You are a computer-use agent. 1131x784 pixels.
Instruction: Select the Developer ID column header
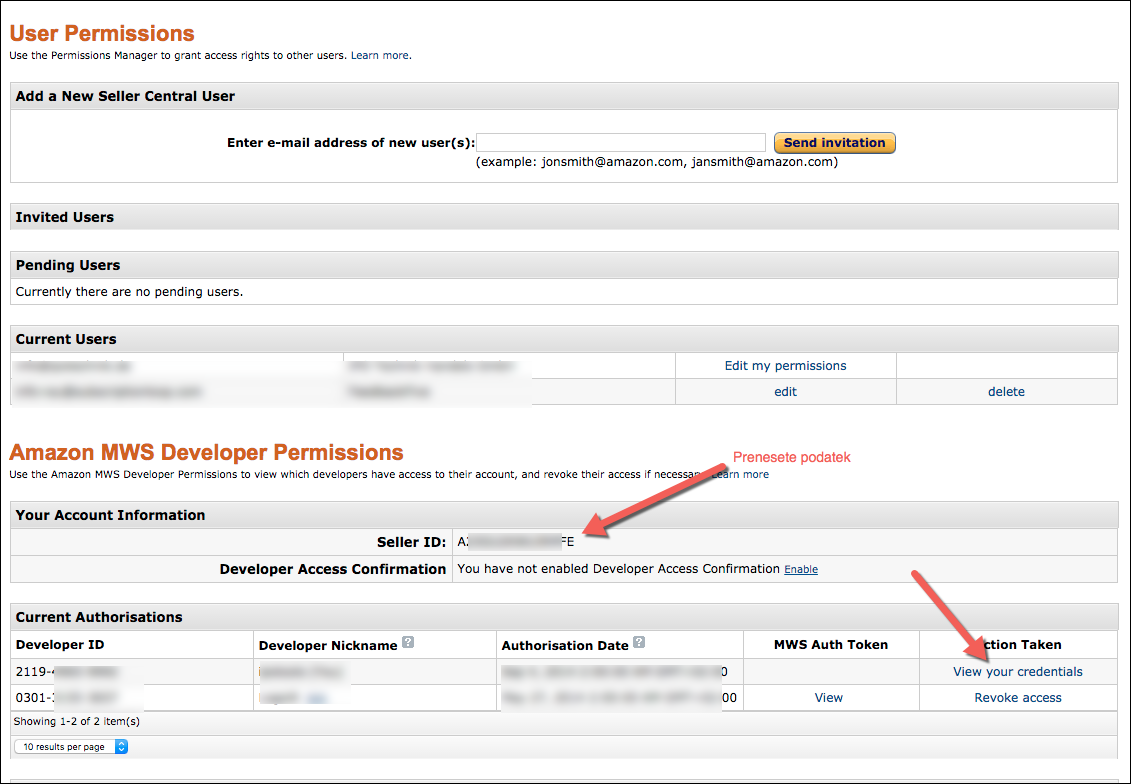point(60,645)
